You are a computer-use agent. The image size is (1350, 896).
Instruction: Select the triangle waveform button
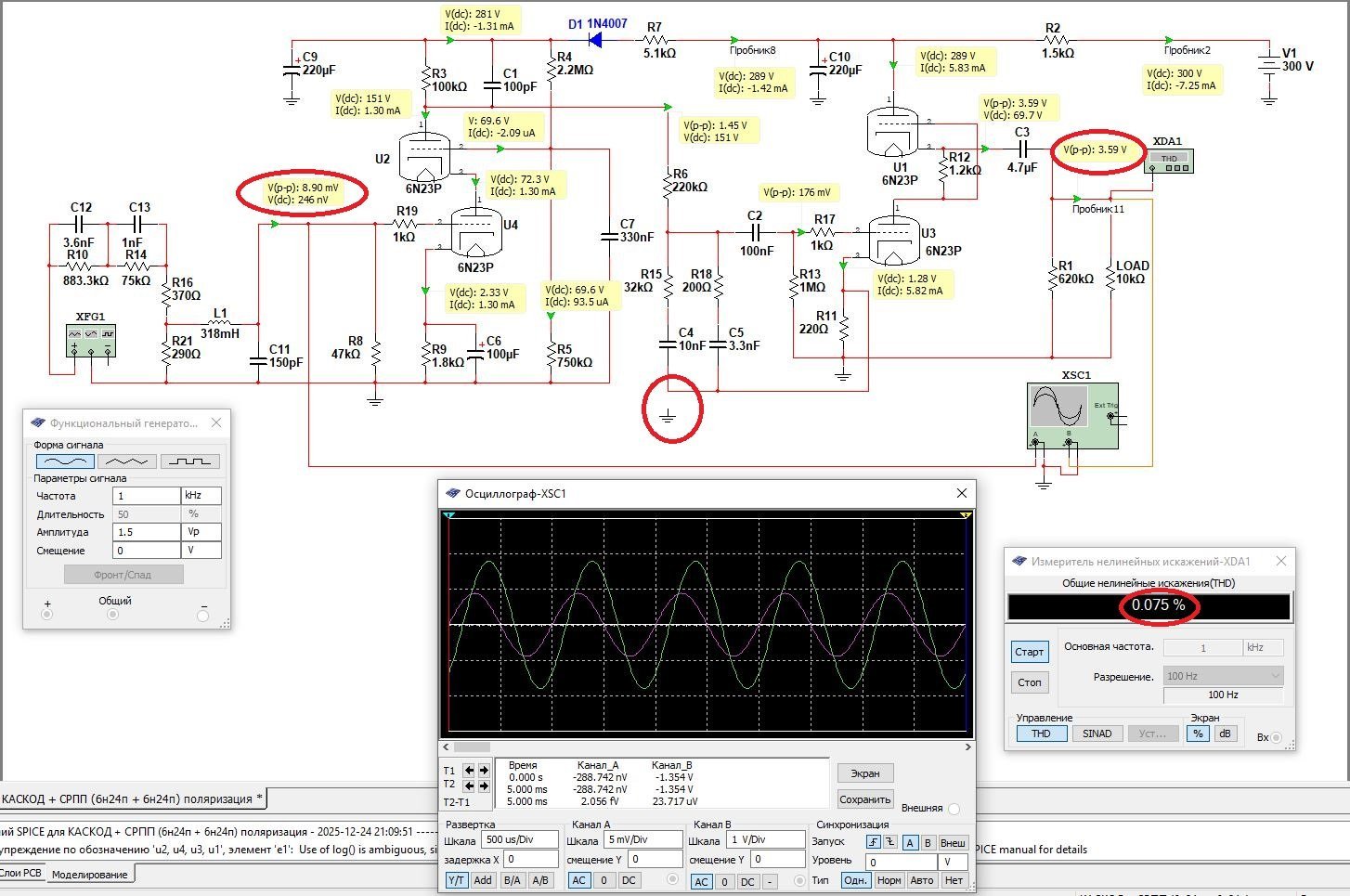pos(127,461)
